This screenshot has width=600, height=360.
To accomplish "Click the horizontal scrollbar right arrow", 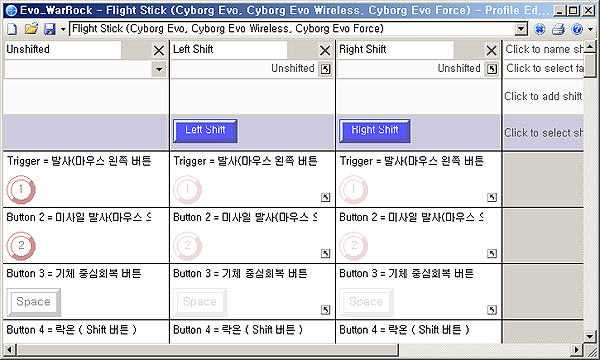I will (576, 349).
